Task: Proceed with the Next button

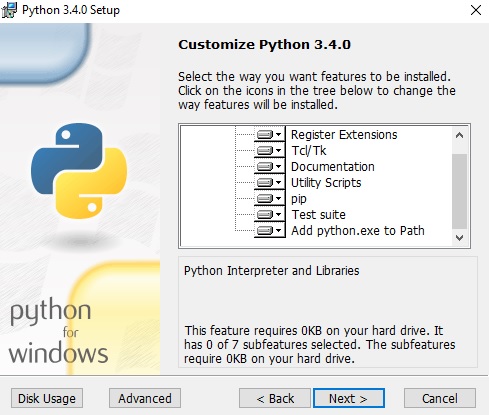Action: tap(349, 398)
